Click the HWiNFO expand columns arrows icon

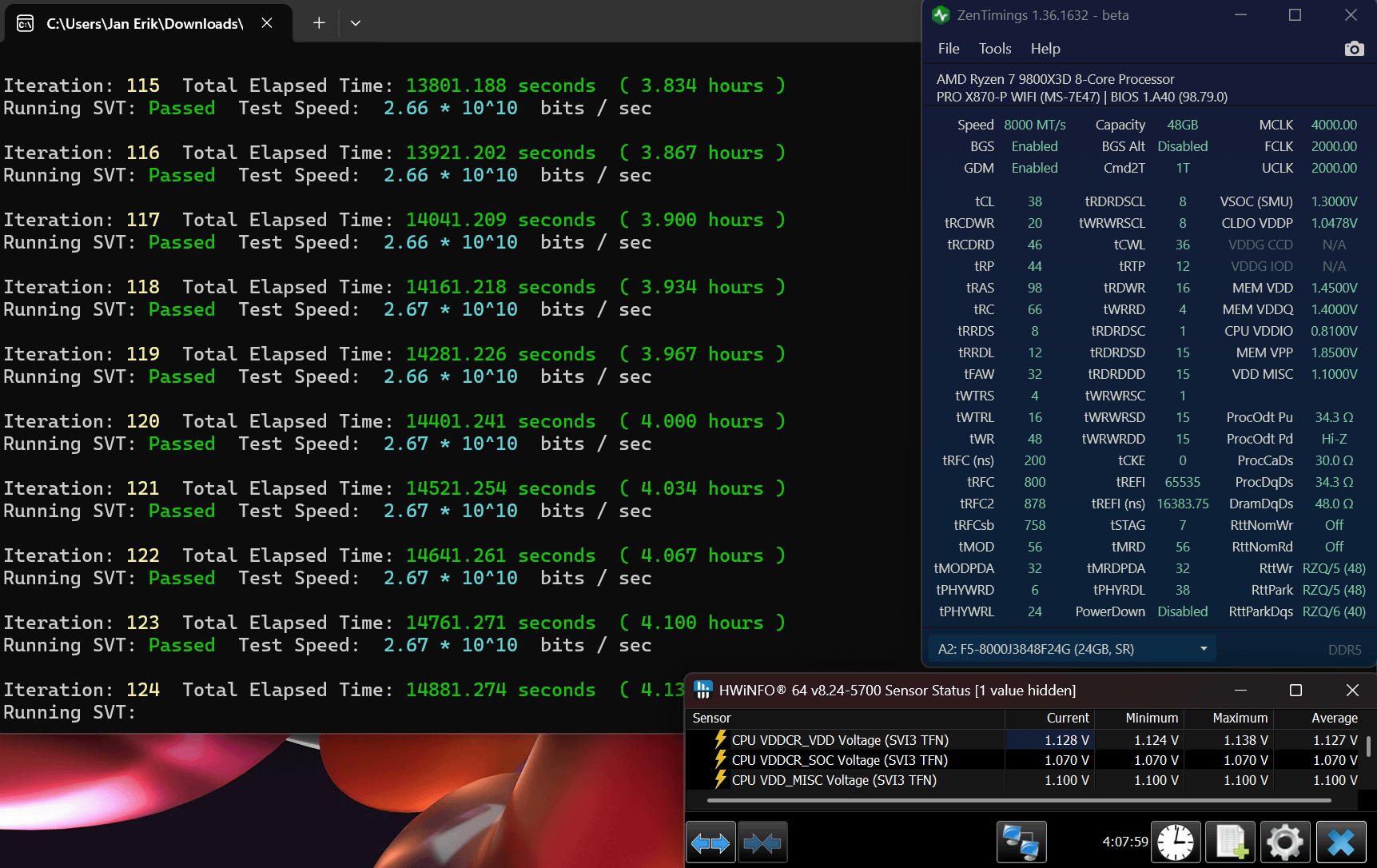coord(710,842)
